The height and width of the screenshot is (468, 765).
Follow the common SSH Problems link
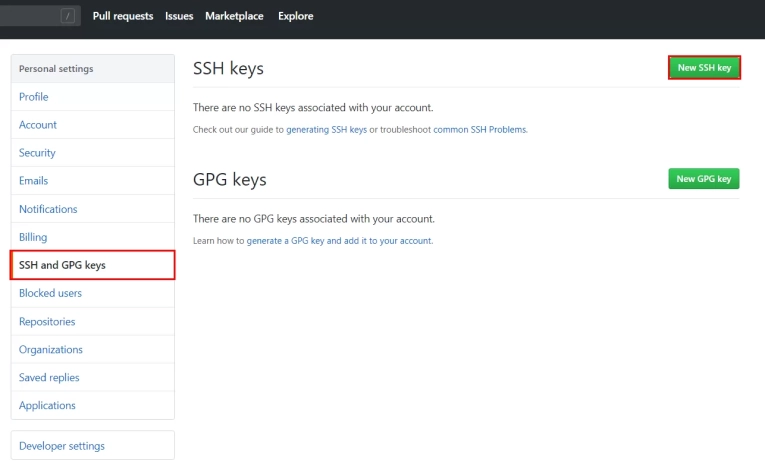pyautogui.click(x=479, y=130)
